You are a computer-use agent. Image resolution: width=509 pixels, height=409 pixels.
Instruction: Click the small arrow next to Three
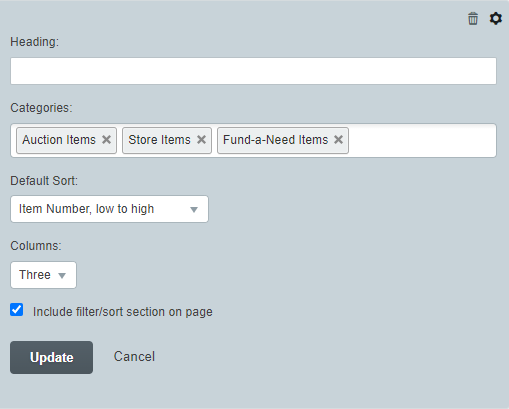(62, 275)
